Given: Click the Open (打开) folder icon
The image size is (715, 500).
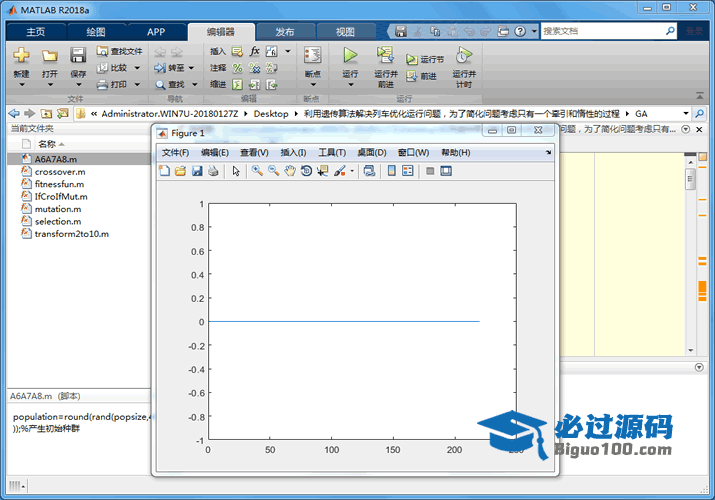Looking at the screenshot, I should pos(50,56).
